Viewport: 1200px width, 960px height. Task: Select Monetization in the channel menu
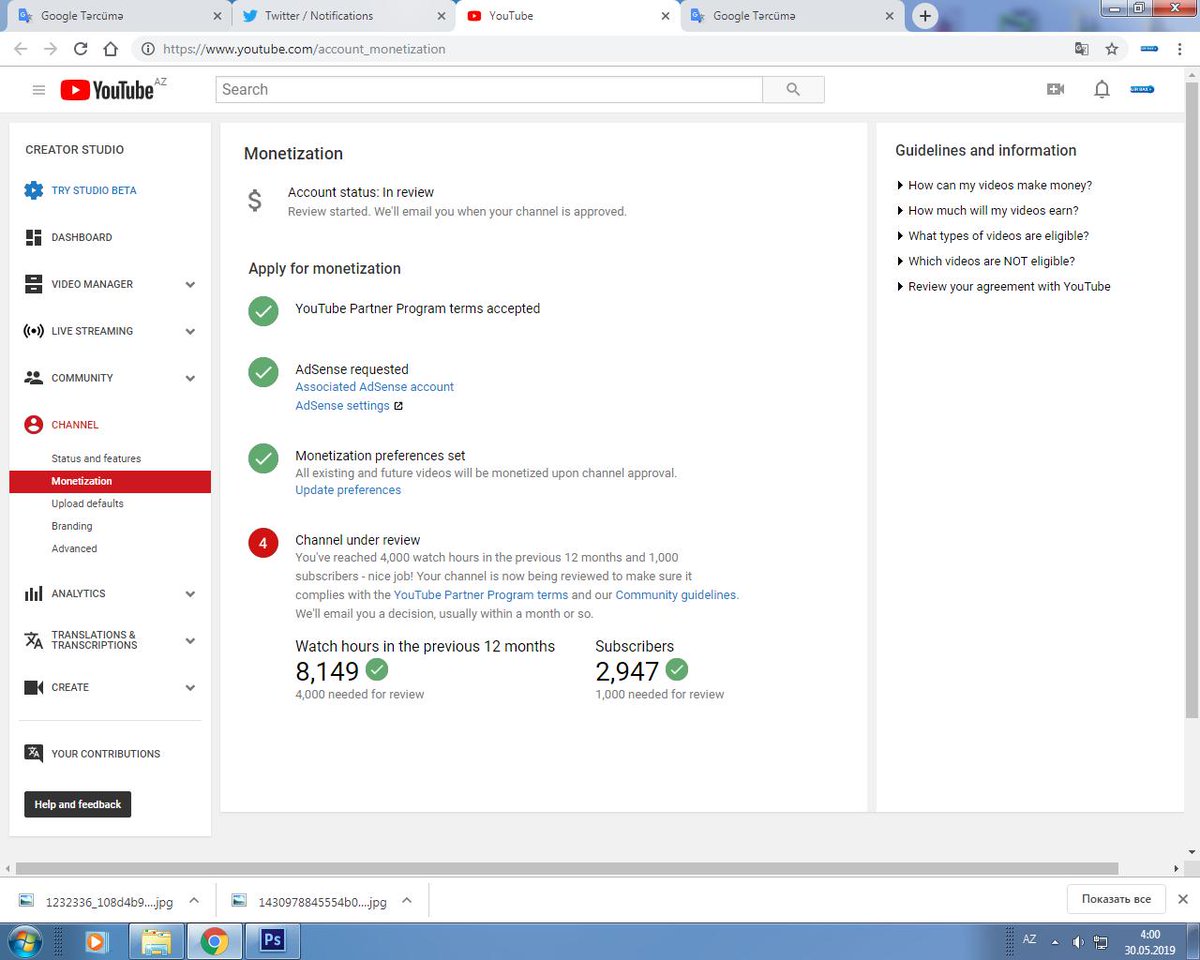click(x=110, y=481)
